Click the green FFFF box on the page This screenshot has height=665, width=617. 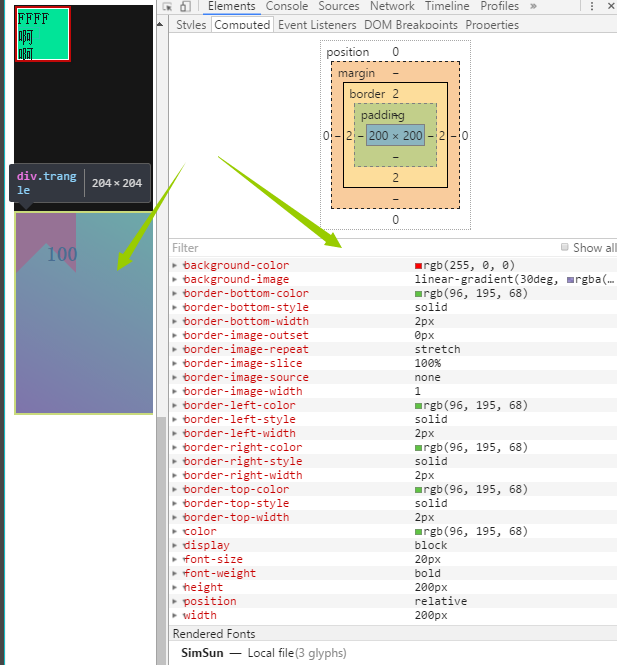(42, 34)
